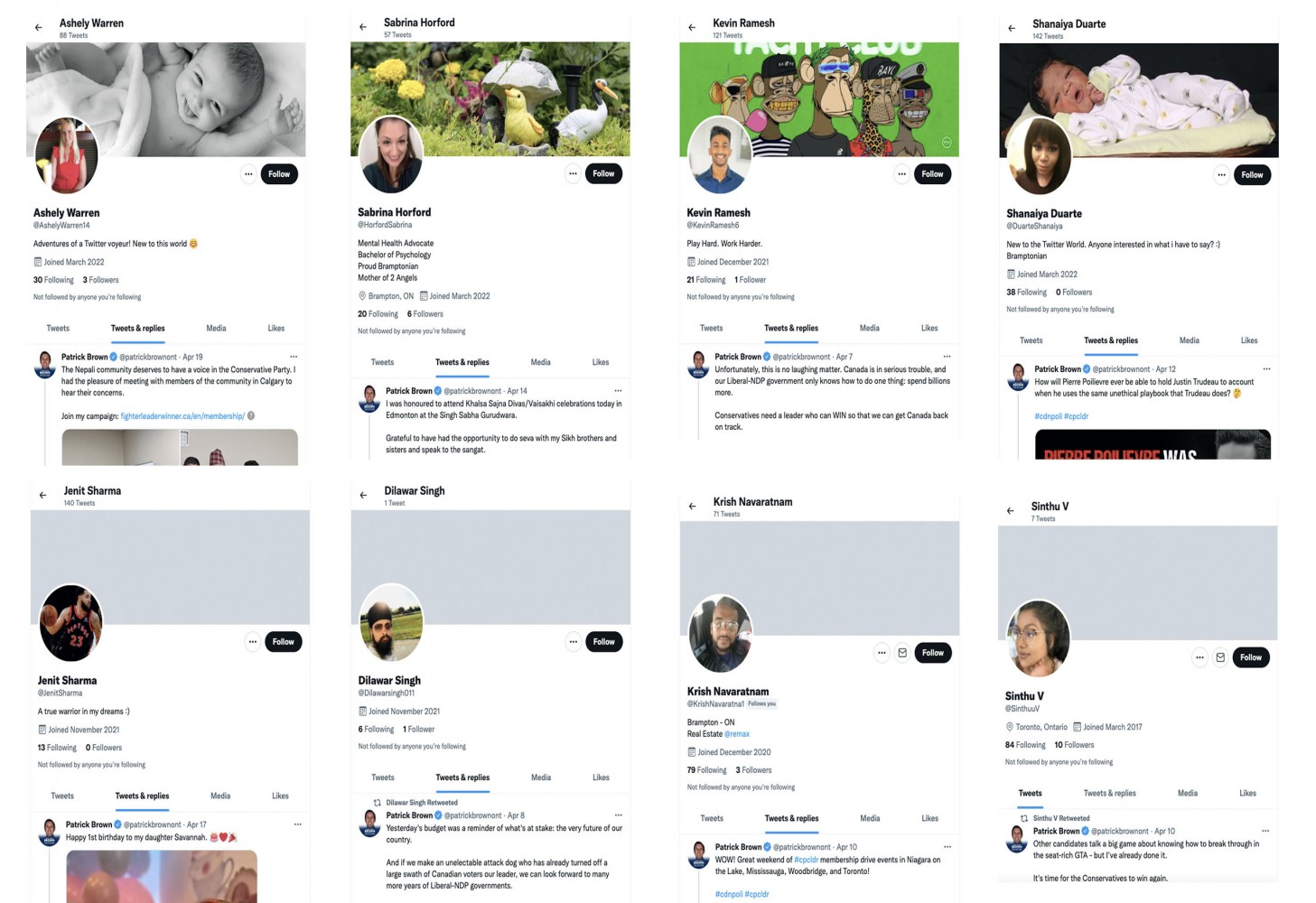Open tweet options on Kevin Ramesh's Apr 7 tweet
This screenshot has height=903, width=1316.
[947, 357]
